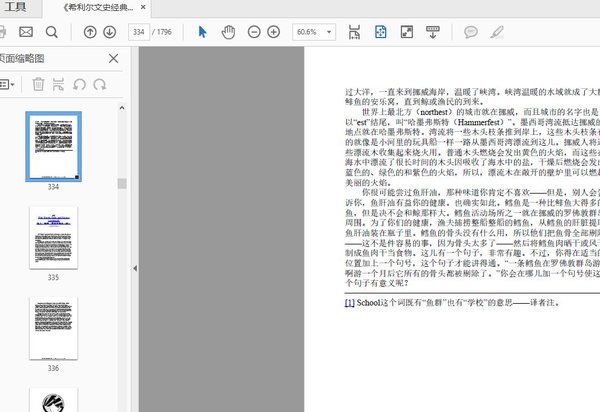Open the 工具 tab

pos(17,7)
